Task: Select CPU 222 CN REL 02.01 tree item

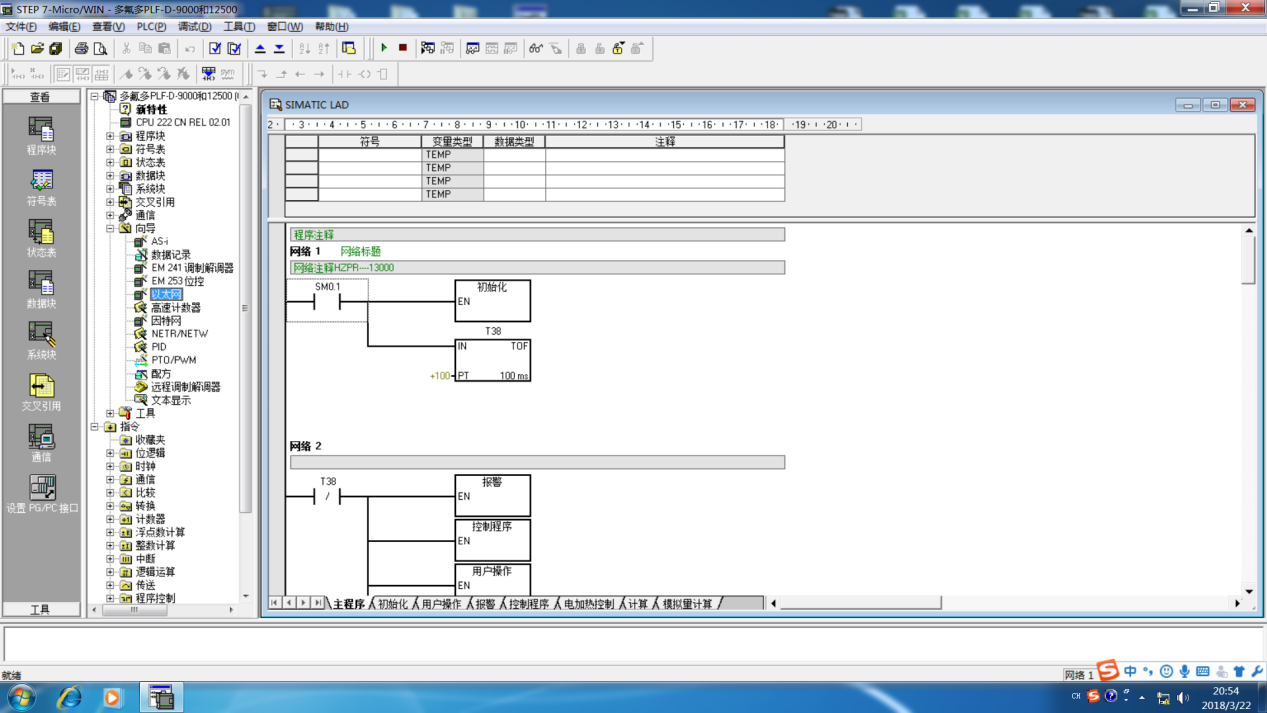Action: (x=183, y=122)
